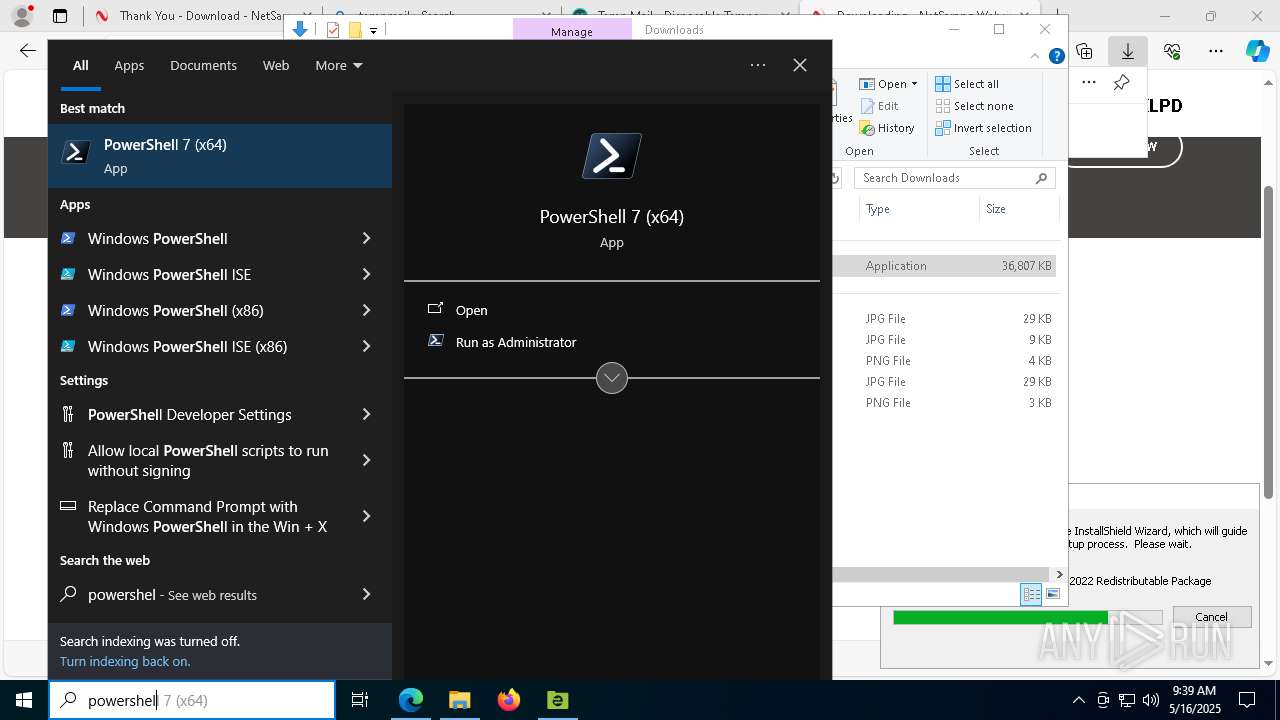1280x720 pixels.
Task: Sort Explorer list by Size column
Action: 1019,209
